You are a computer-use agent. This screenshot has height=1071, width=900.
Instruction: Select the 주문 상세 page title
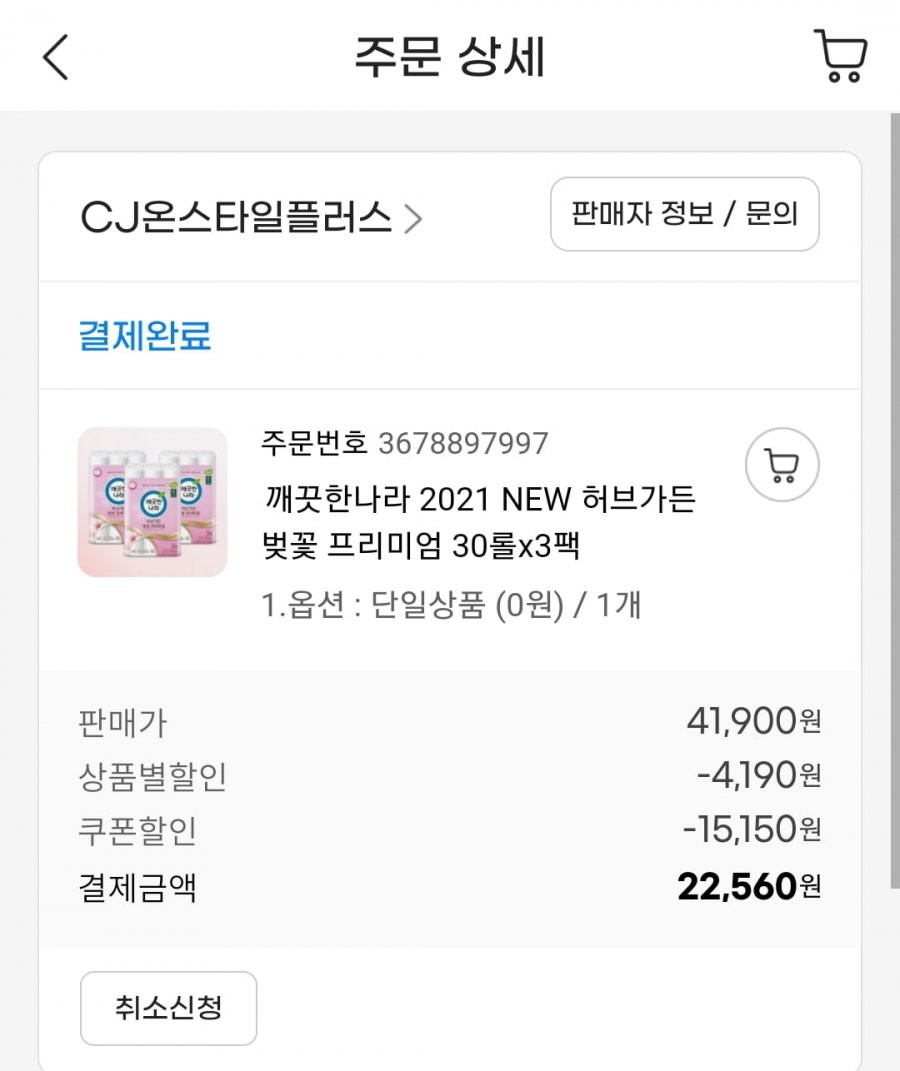(x=449, y=57)
